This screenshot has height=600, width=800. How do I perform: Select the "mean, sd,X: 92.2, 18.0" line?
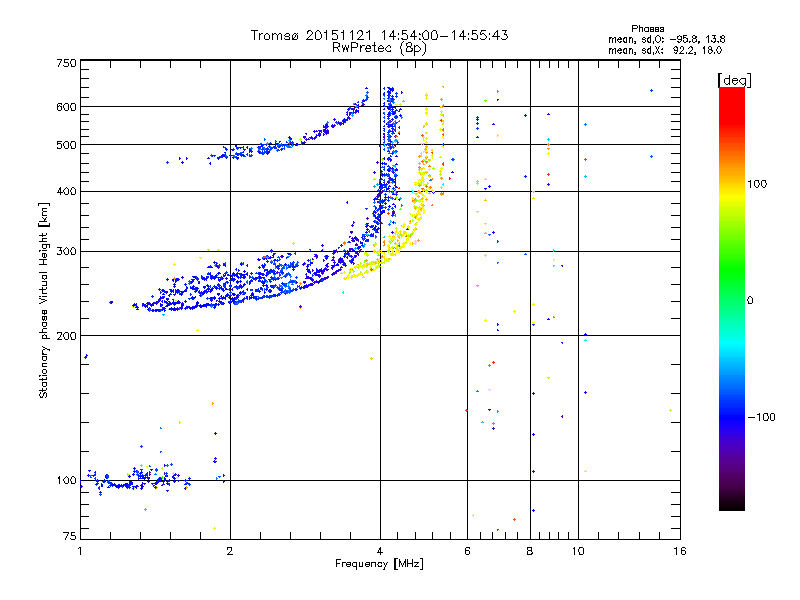(665, 50)
